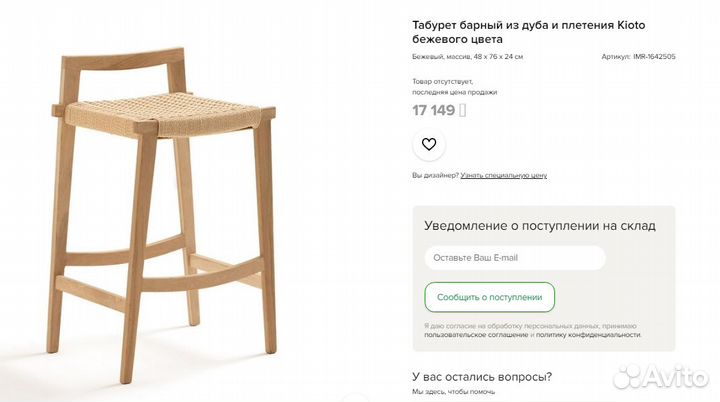Screen dimensions: 720x402
Task: Click the last sale price 17 149
Action: click(433, 110)
